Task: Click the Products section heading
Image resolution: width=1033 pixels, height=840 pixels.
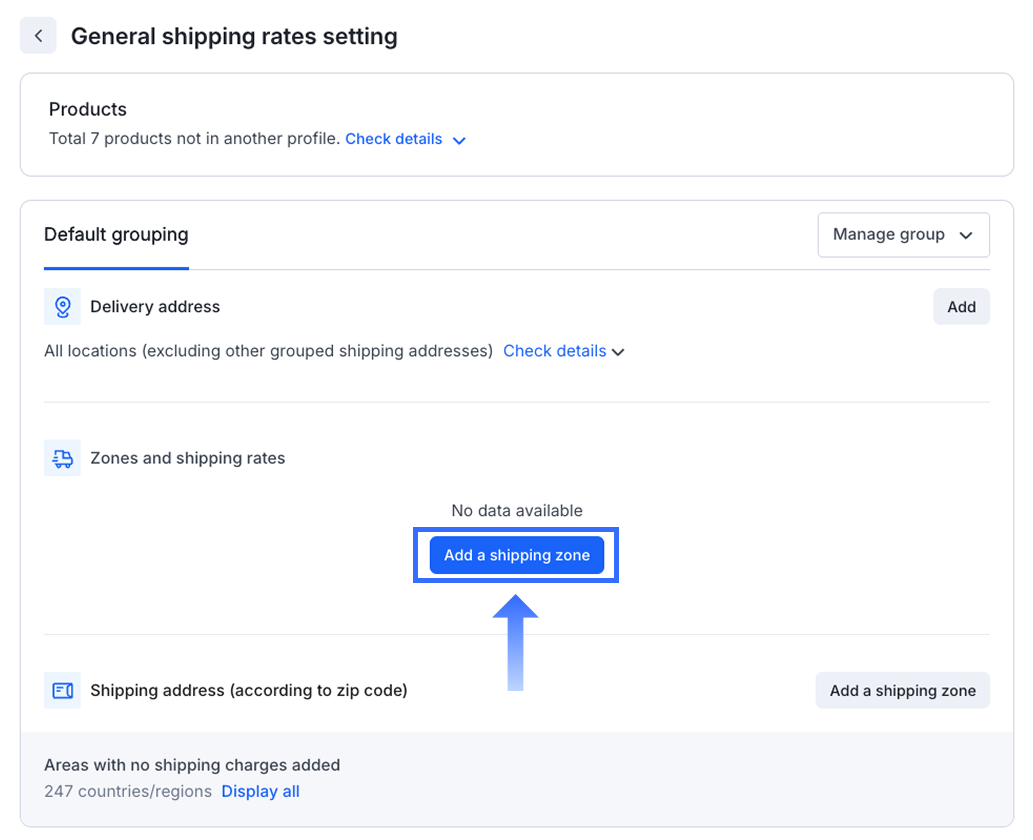Action: tap(88, 110)
